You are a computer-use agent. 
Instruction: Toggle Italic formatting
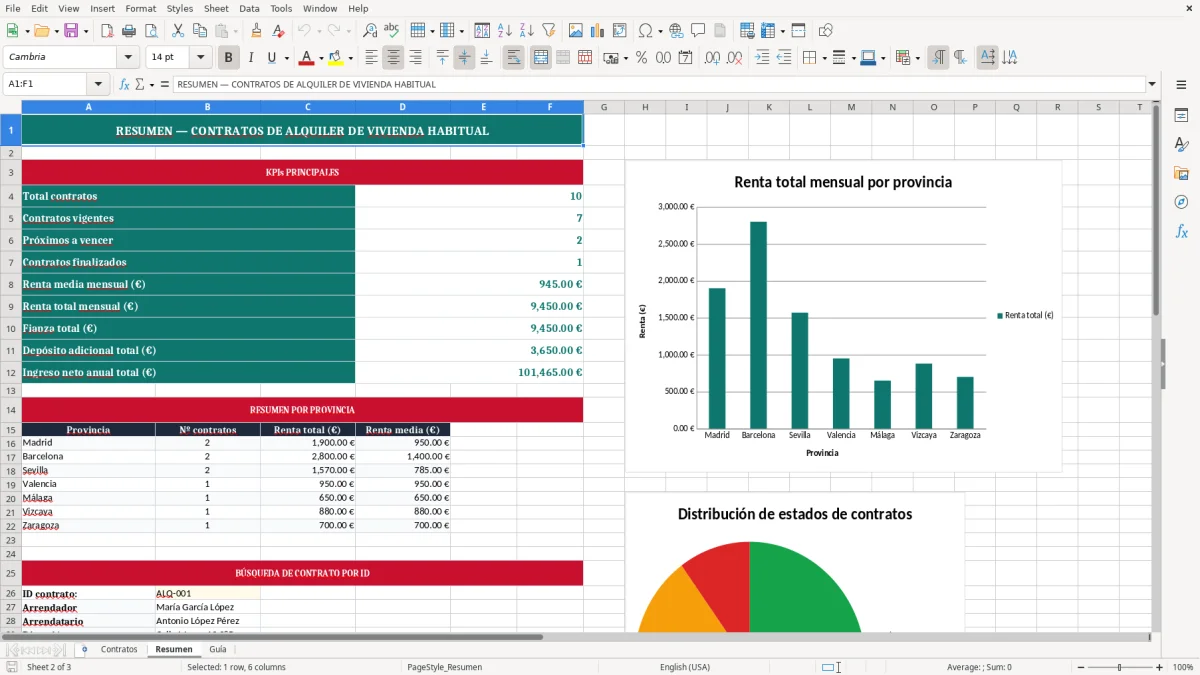tap(250, 58)
